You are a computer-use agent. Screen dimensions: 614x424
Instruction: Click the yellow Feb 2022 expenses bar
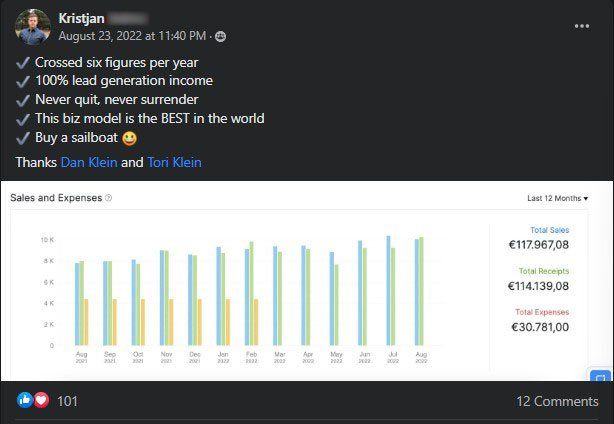pyautogui.click(x=256, y=322)
